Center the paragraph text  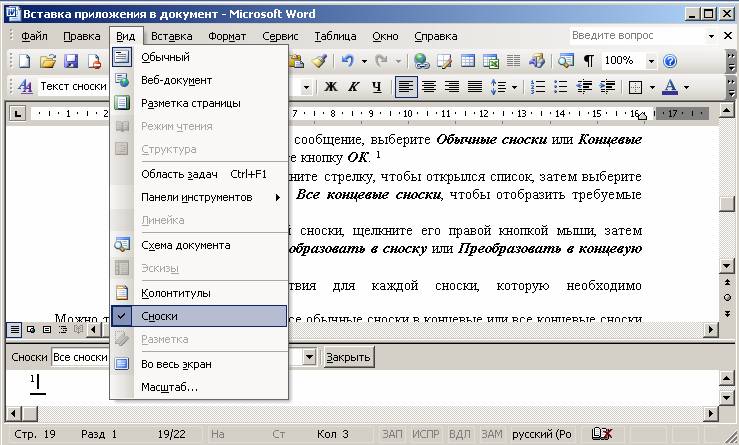(429, 87)
